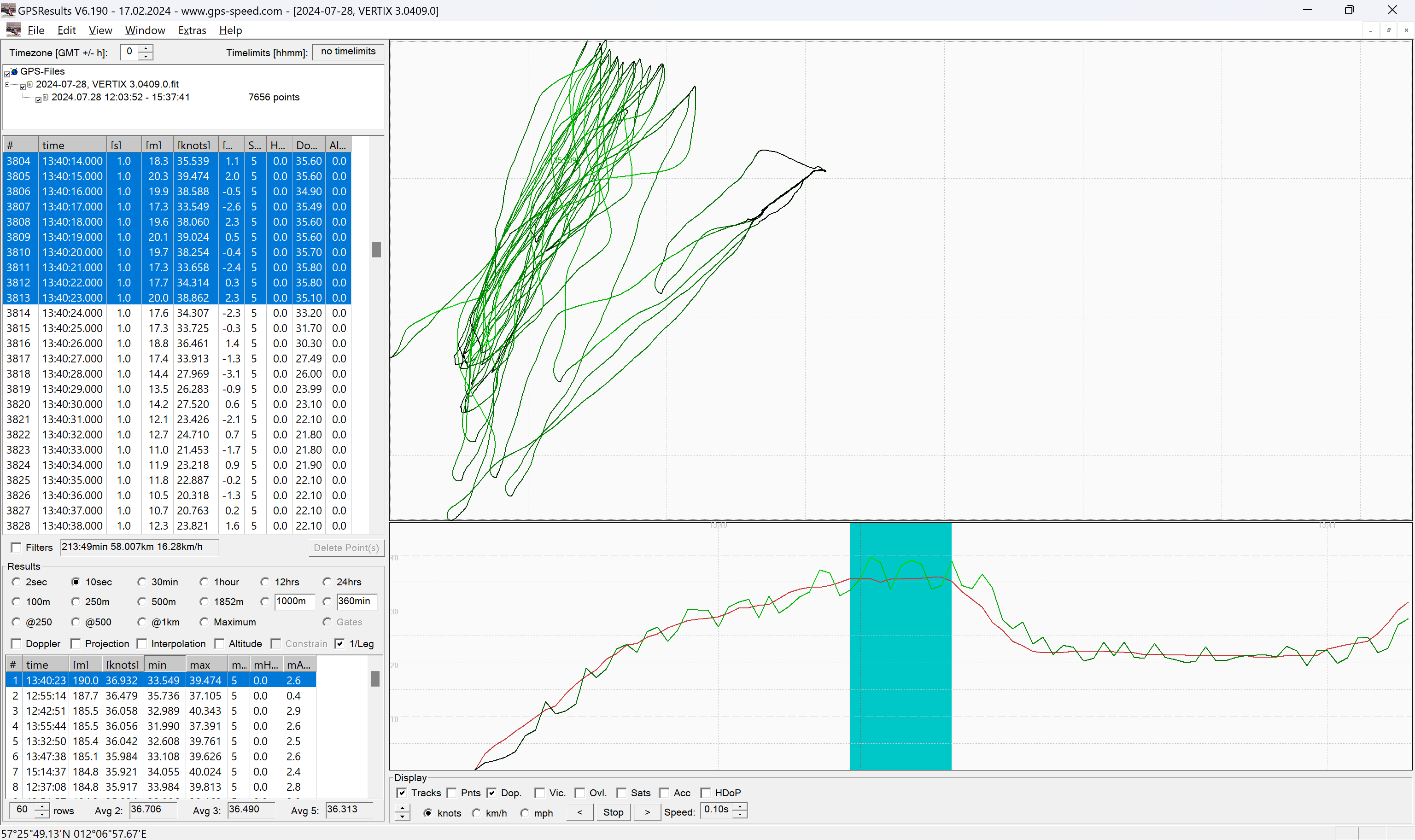Click the [knots] column header in points table
This screenshot has height=840, width=1415.
coord(195,145)
